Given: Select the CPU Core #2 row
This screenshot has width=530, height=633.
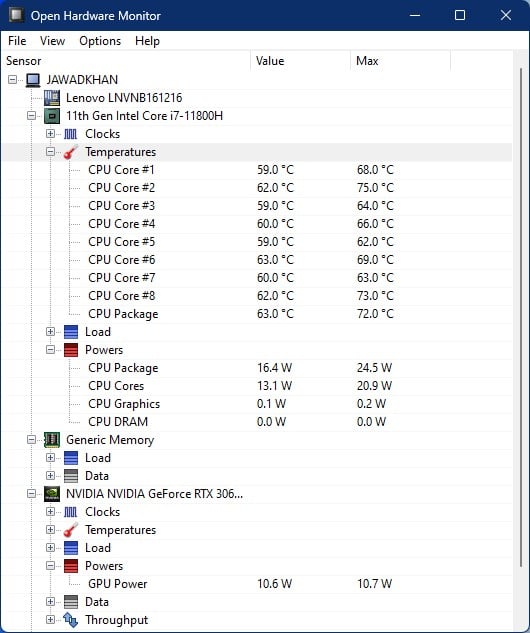Looking at the screenshot, I should pyautogui.click(x=257, y=188).
